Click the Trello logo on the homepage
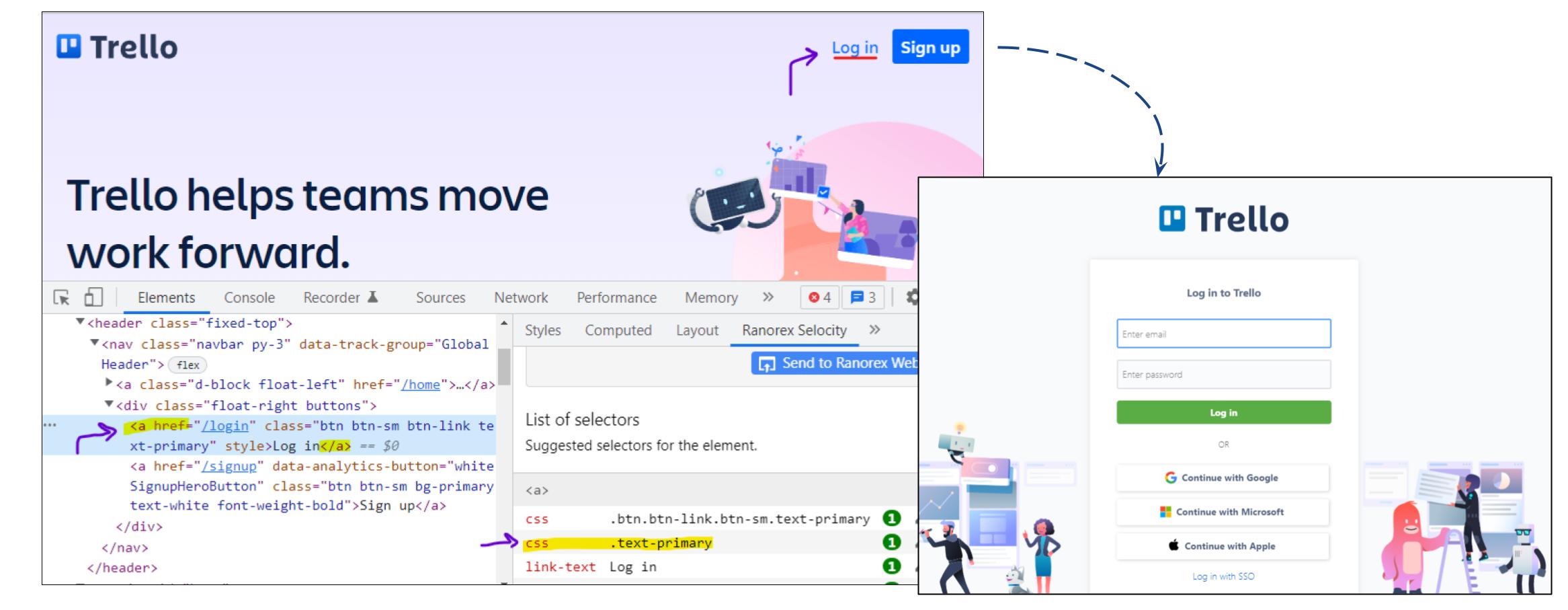 (117, 47)
